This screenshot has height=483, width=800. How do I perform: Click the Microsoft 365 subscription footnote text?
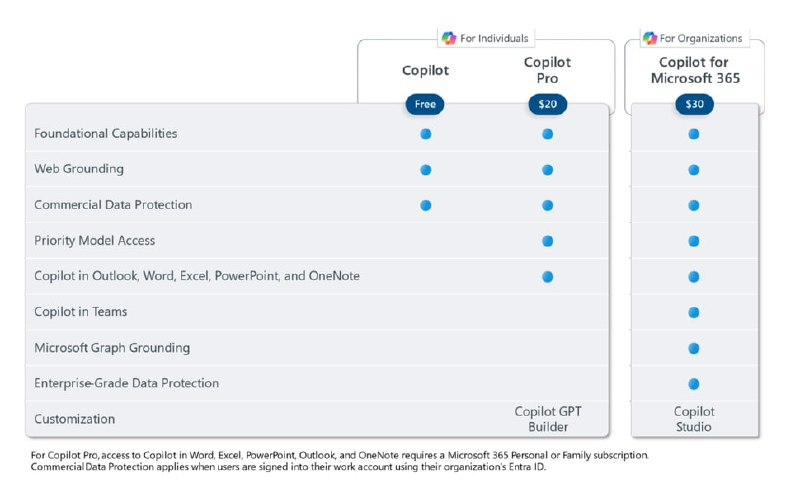340,455
